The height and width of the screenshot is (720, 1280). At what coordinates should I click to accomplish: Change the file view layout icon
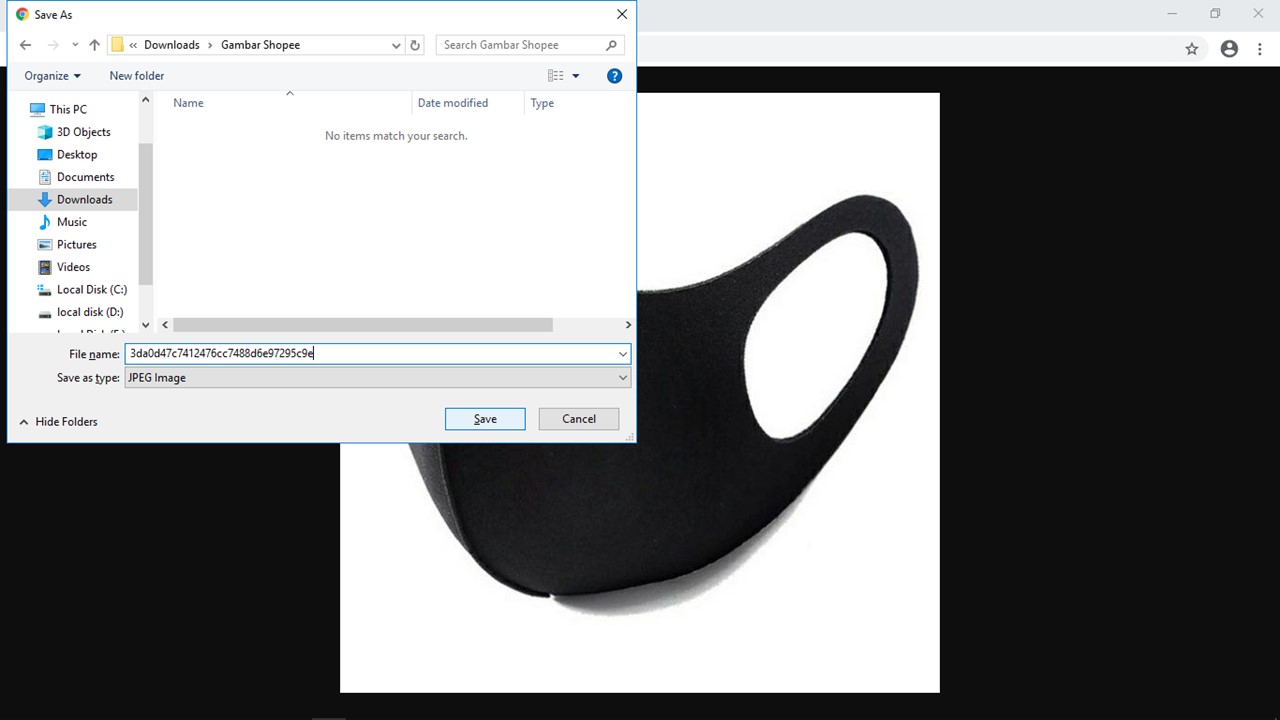pos(556,76)
